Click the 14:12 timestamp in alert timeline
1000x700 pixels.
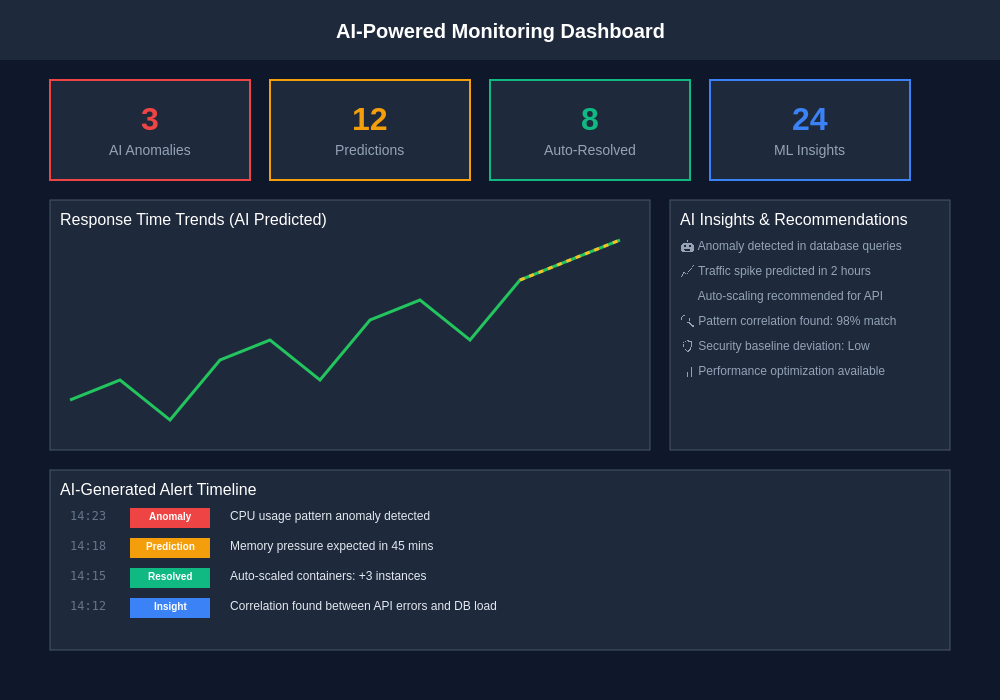point(88,606)
